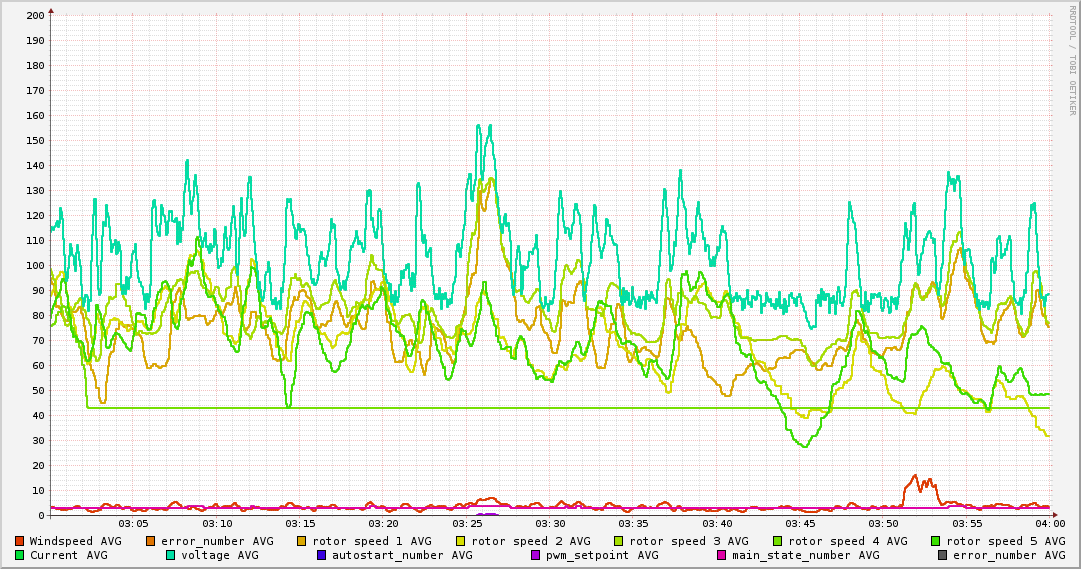Click the 90 value on the y-axis
This screenshot has width=1081, height=569.
point(38,290)
